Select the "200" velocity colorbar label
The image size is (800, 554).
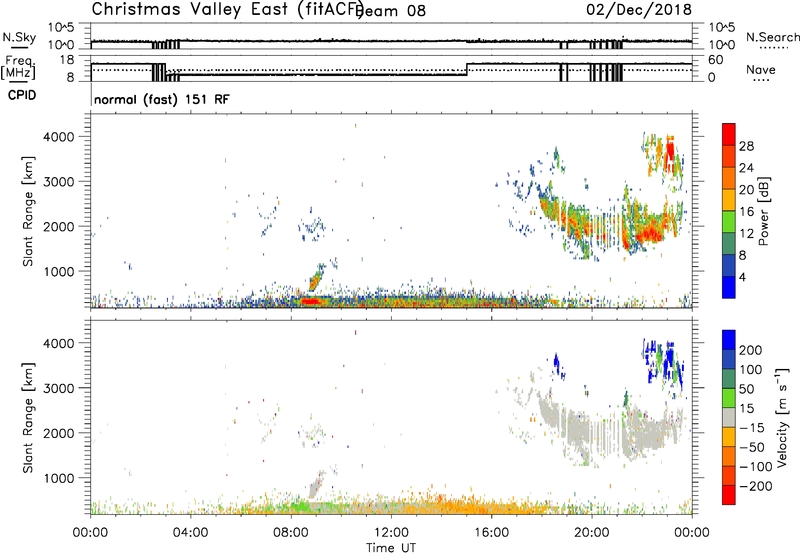click(x=751, y=350)
